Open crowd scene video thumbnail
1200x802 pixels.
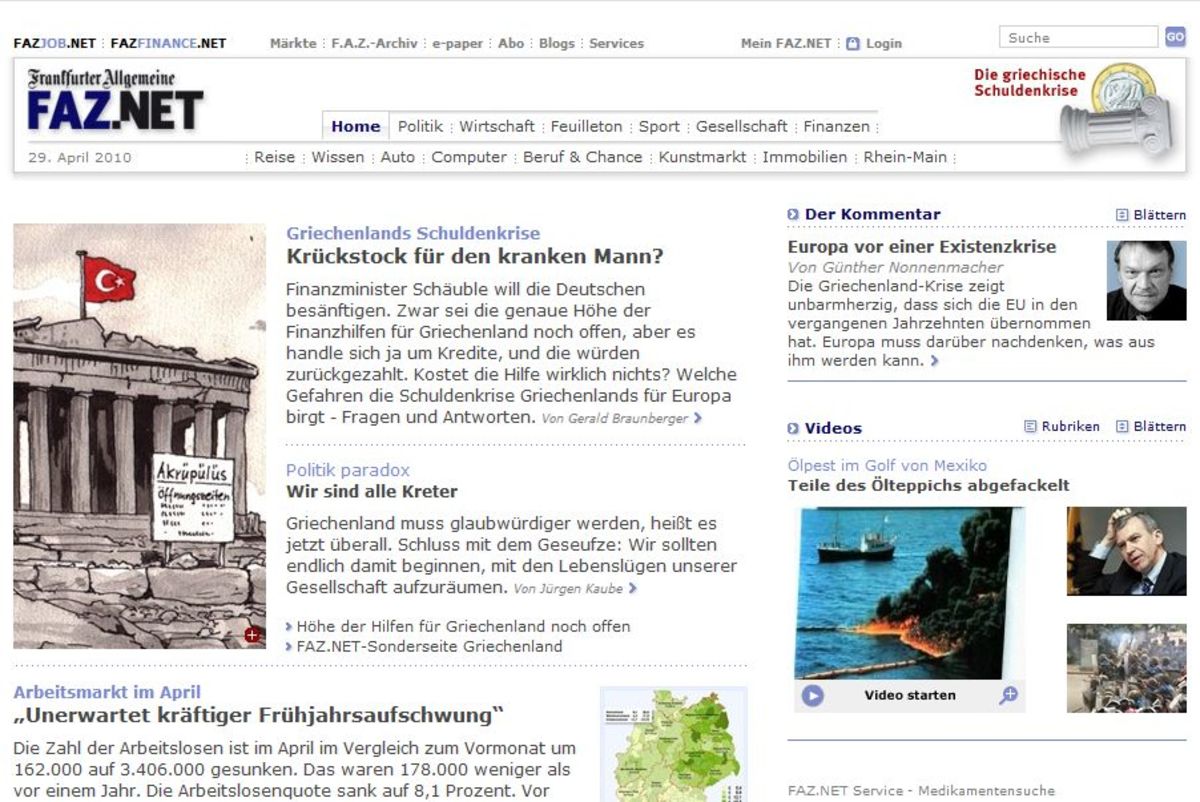tap(1127, 668)
